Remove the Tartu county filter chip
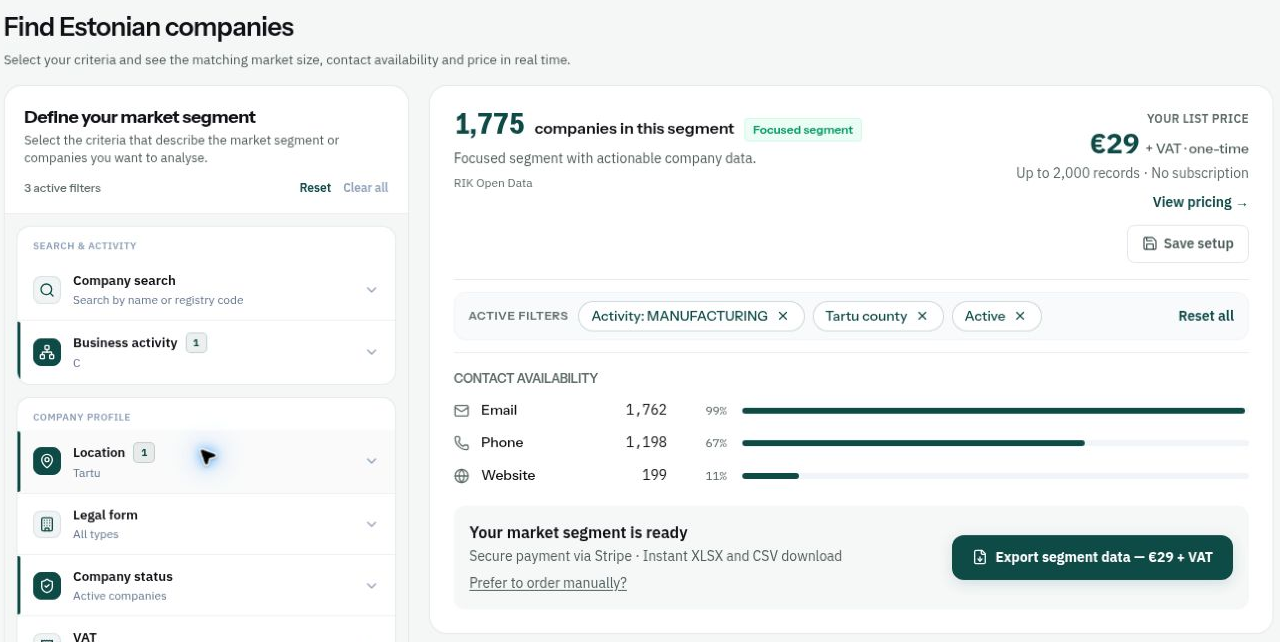 pyautogui.click(x=922, y=316)
